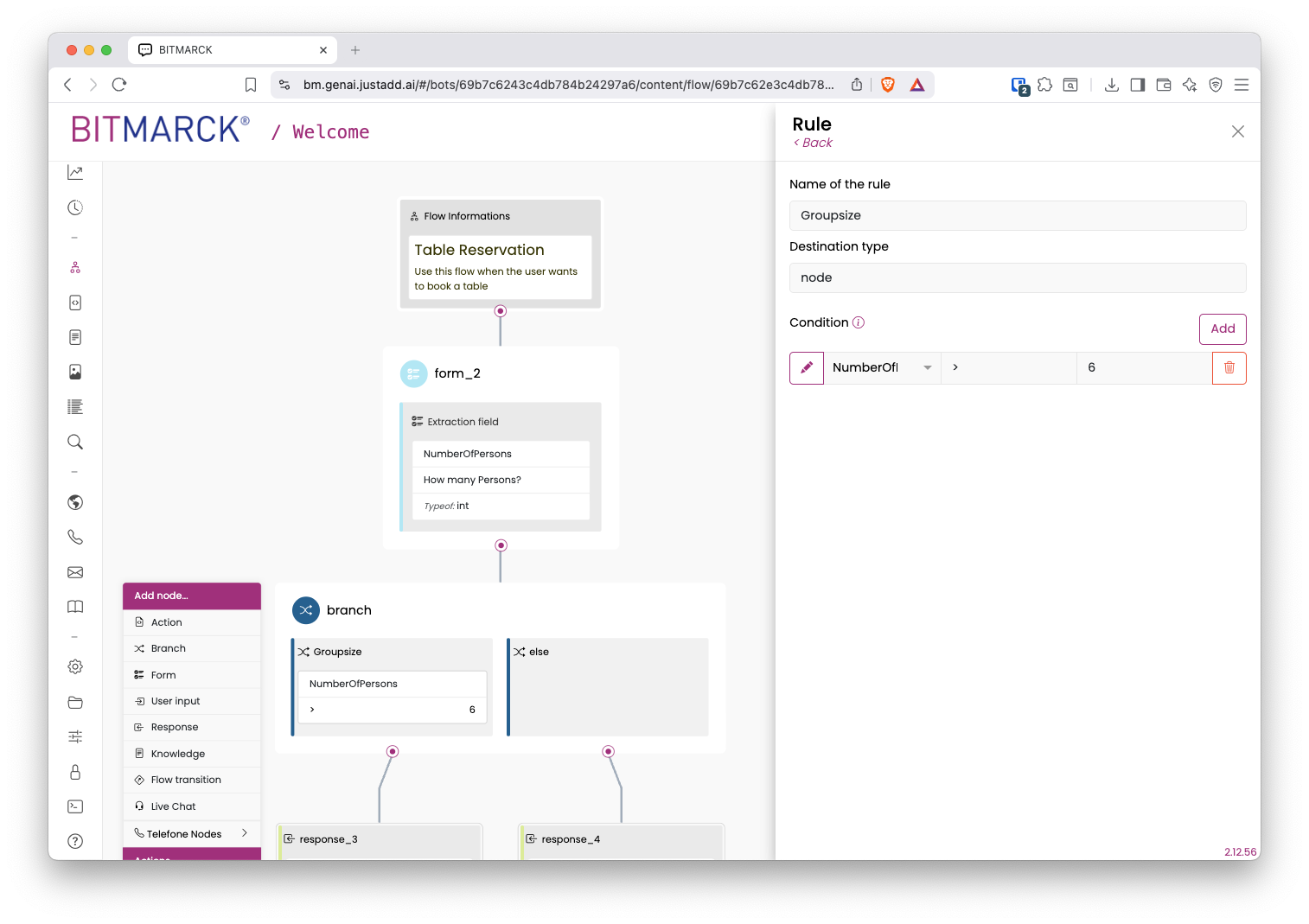The width and height of the screenshot is (1309, 924).
Task: Edit the condition with the pencil icon
Action: tap(807, 368)
